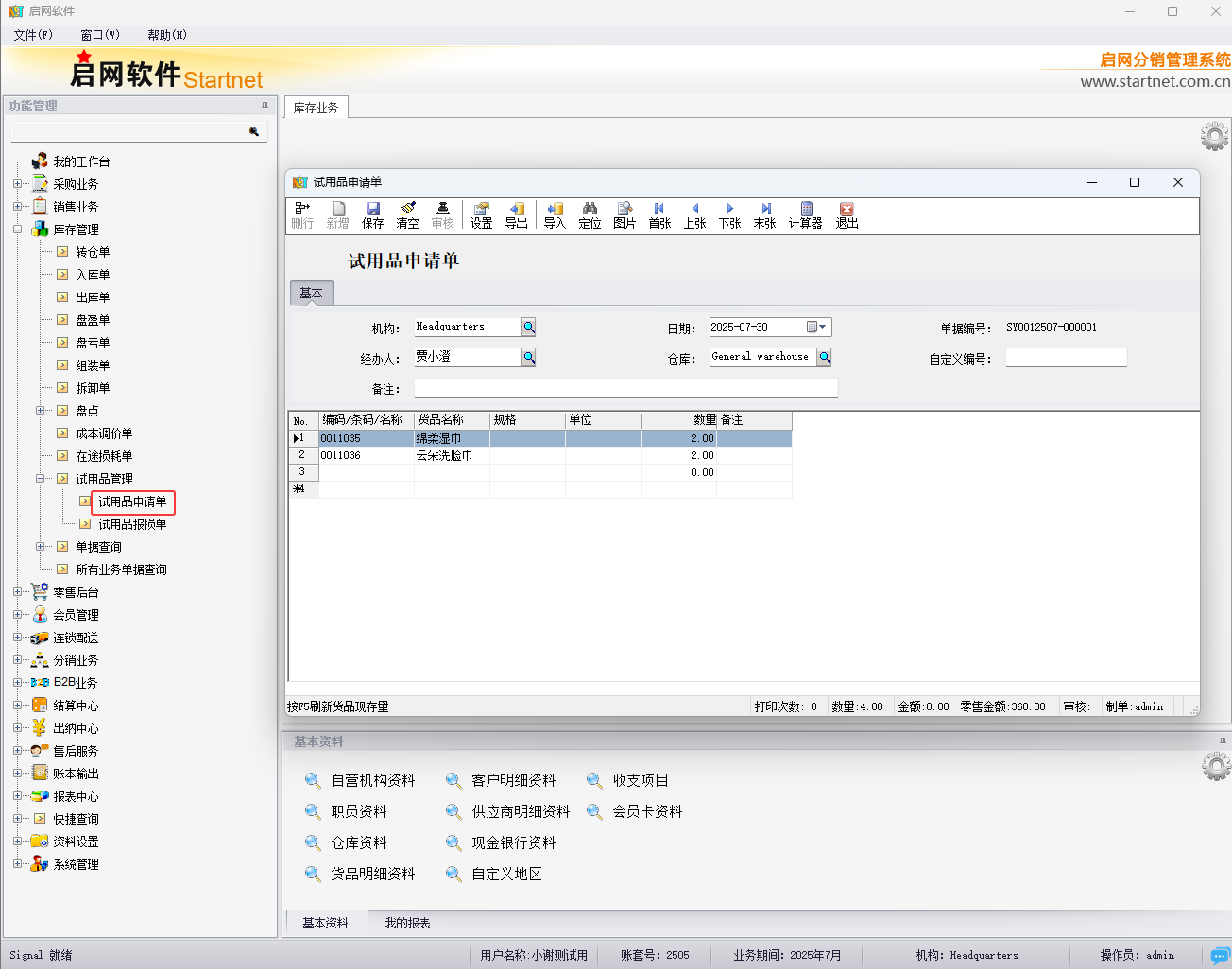Save the form with 保存 icon
Screen dimensions: 1232x969
pos(373,215)
